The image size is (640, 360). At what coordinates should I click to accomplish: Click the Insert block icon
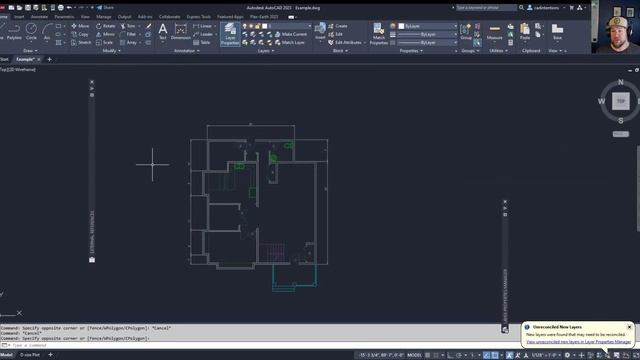(320, 31)
